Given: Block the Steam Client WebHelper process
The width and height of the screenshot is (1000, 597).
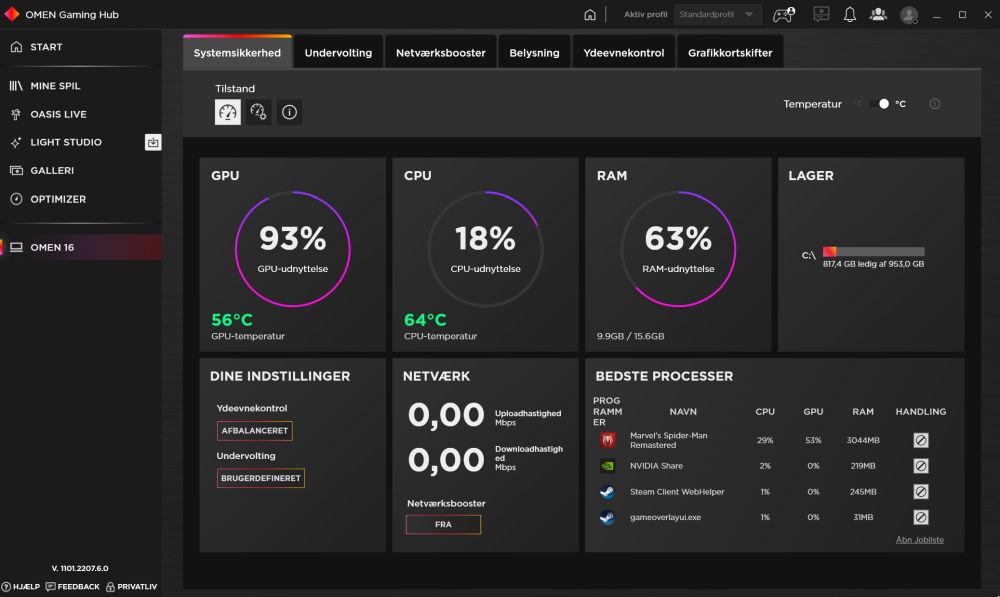Looking at the screenshot, I should (920, 492).
